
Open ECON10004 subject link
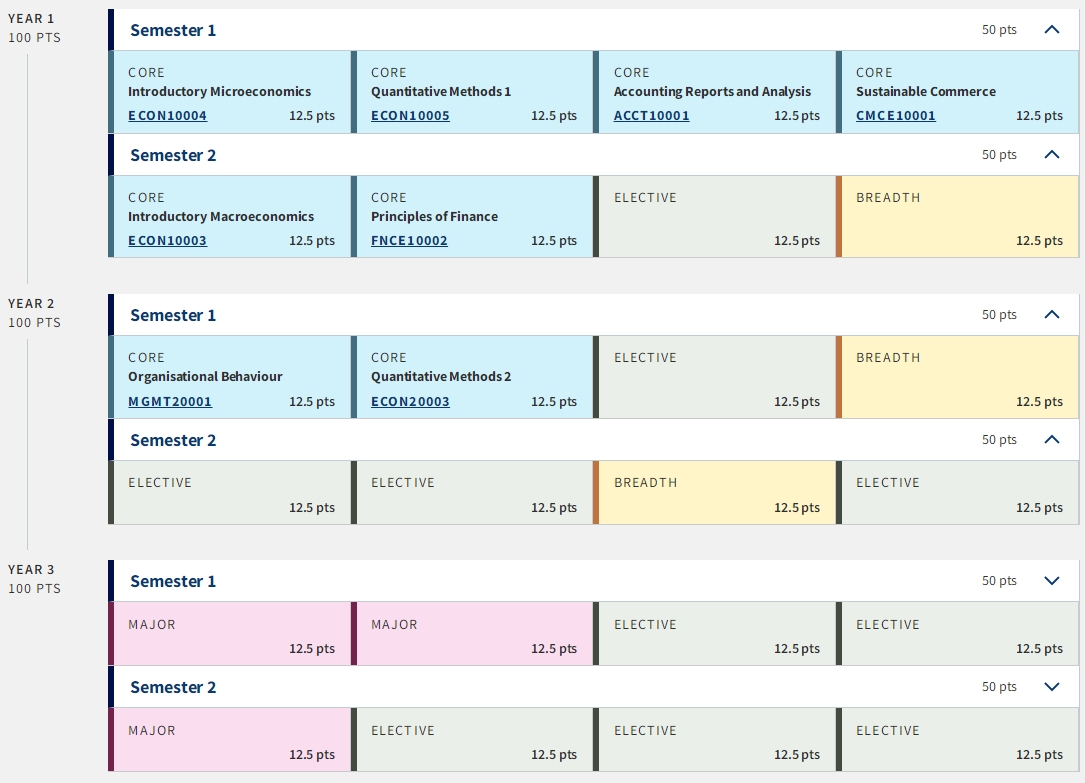(x=167, y=116)
